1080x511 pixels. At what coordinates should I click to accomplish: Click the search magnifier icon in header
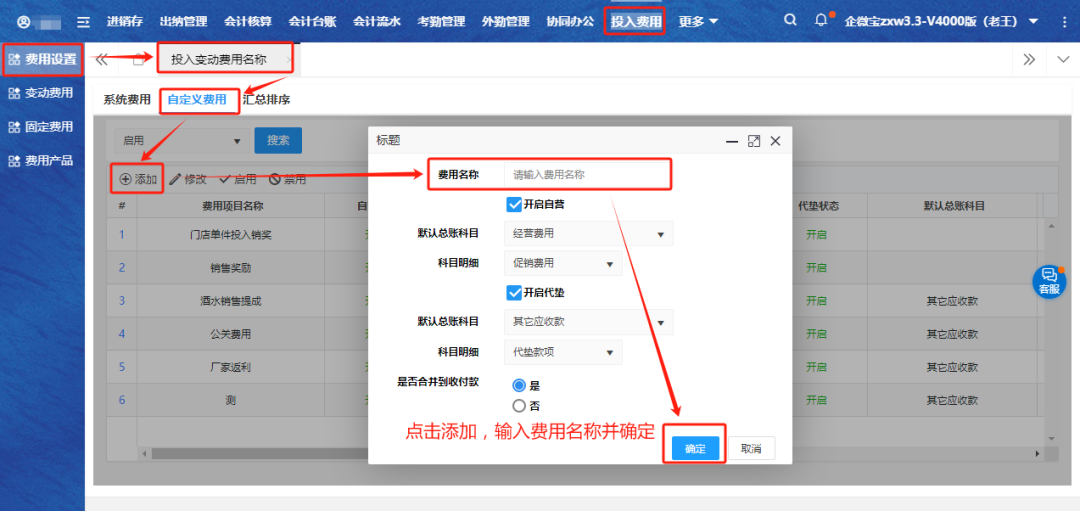pyautogui.click(x=790, y=21)
